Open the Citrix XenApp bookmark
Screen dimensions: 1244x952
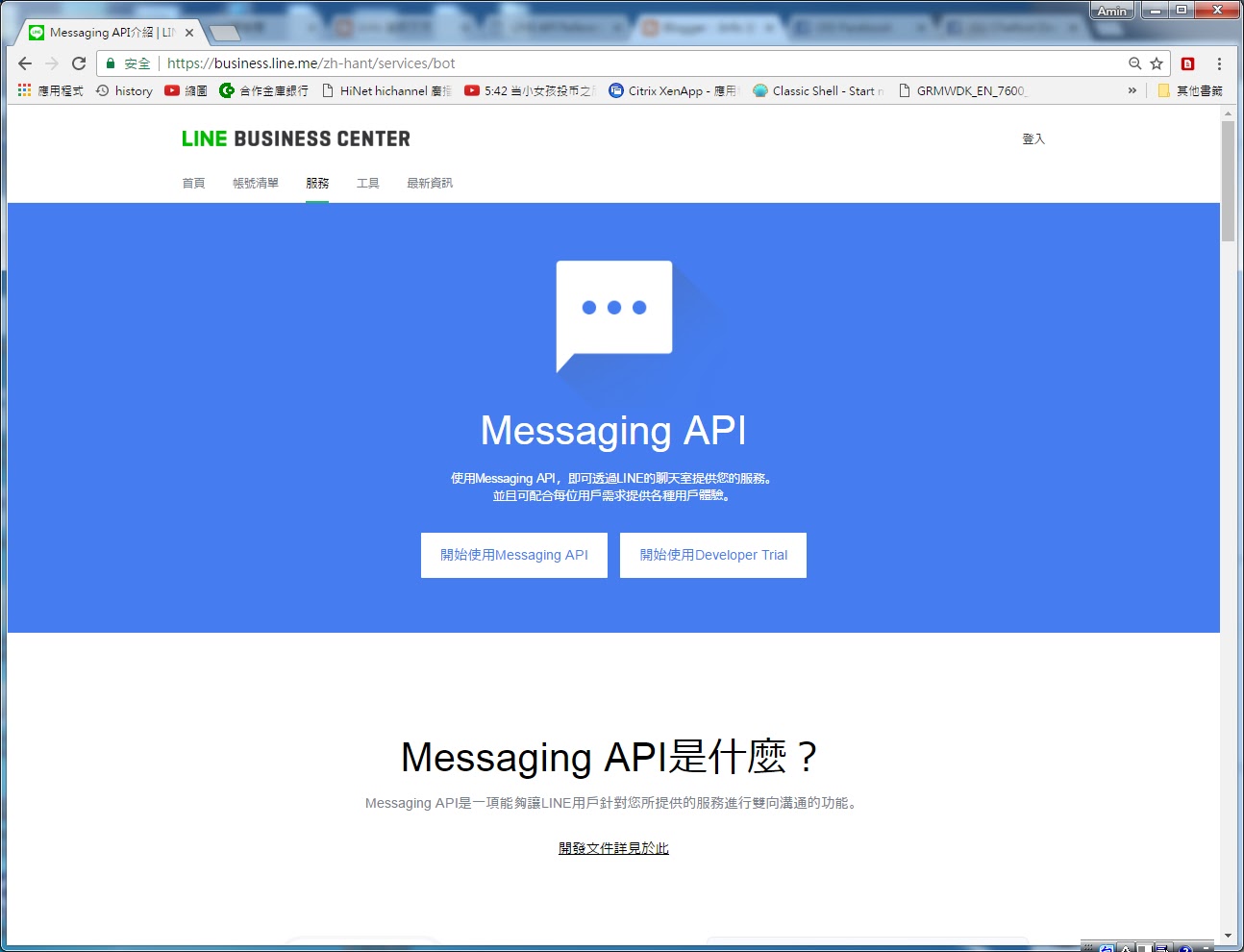pyautogui.click(x=673, y=89)
